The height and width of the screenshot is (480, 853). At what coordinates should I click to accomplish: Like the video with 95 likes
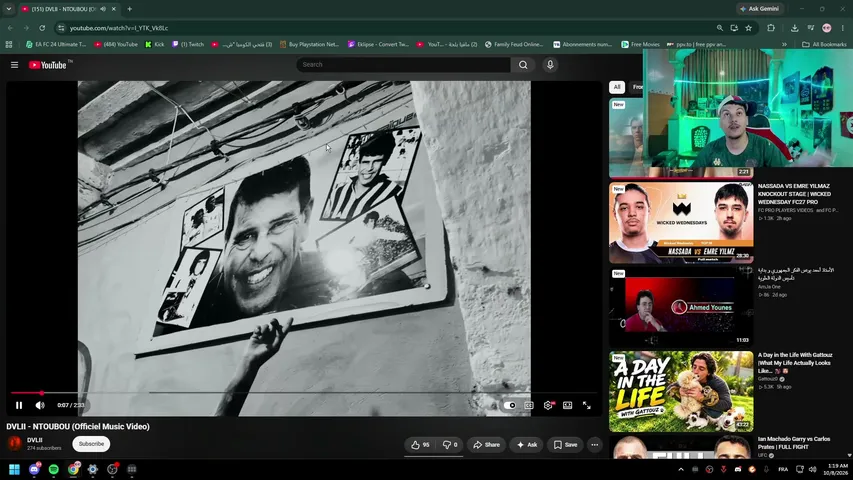(420, 445)
